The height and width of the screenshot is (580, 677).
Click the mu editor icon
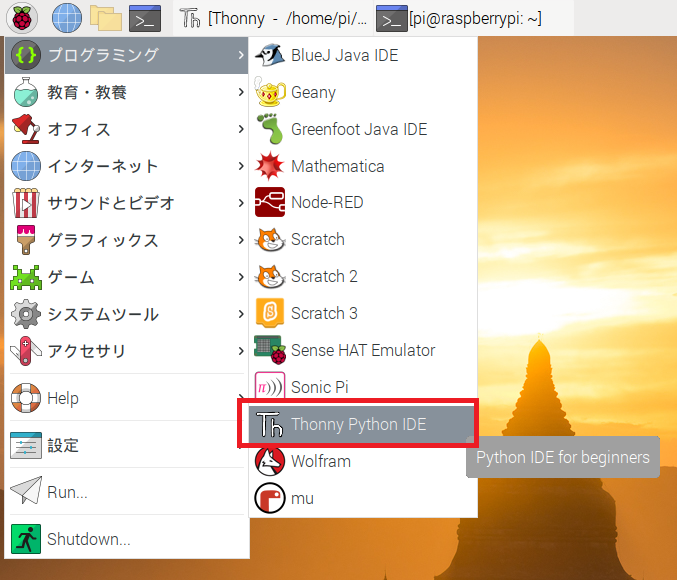point(270,498)
